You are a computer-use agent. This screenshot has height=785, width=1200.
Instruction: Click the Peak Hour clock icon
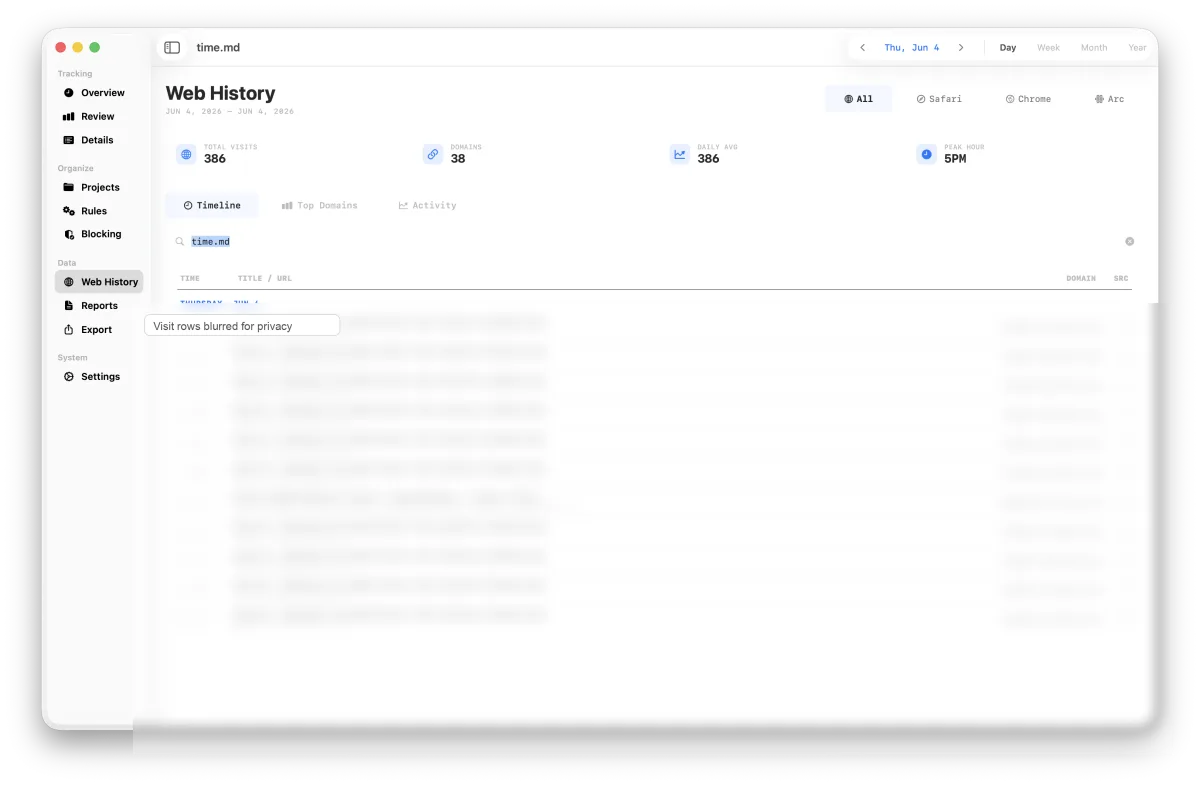pos(926,154)
